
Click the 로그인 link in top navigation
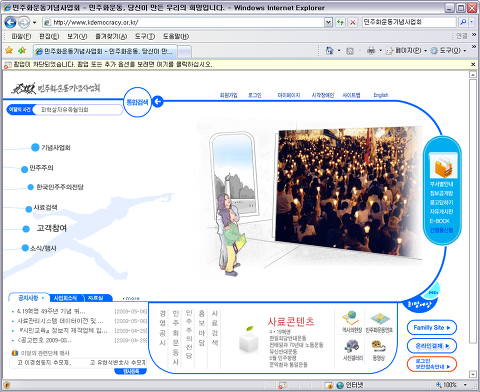tap(255, 95)
